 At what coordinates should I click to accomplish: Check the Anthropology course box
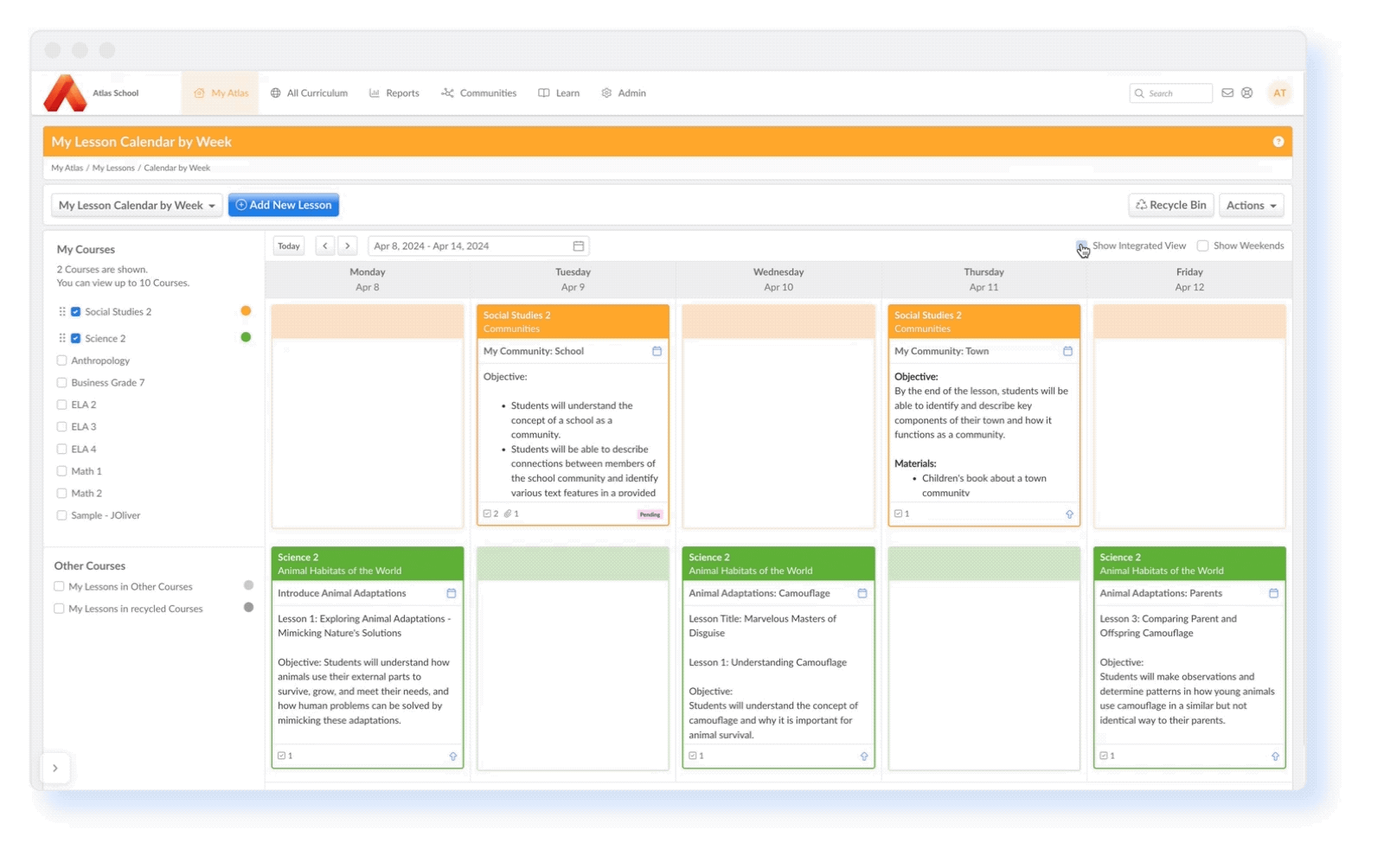coord(61,361)
